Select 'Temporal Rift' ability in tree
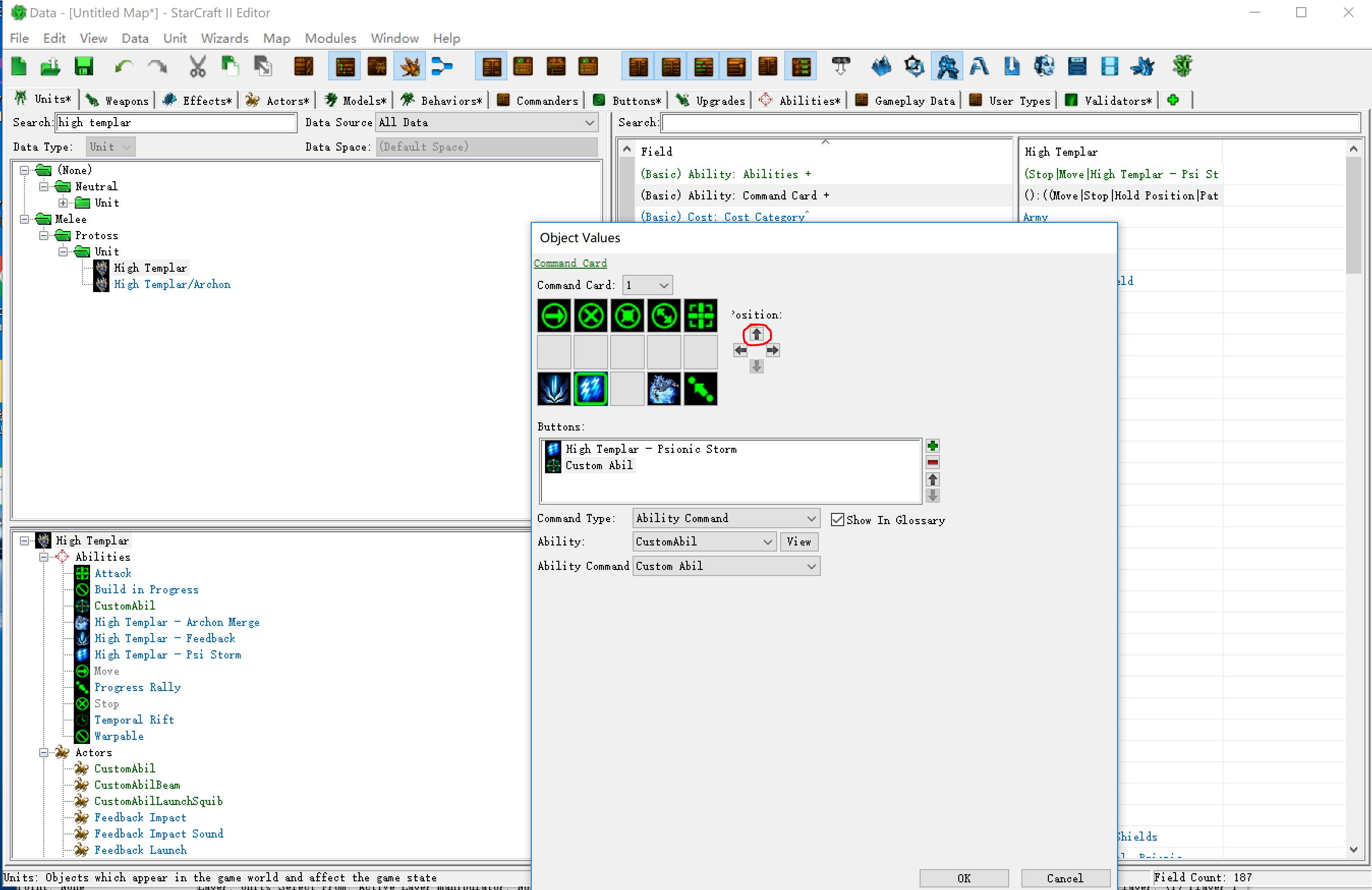Viewport: 1372px width, 890px height. (x=134, y=720)
